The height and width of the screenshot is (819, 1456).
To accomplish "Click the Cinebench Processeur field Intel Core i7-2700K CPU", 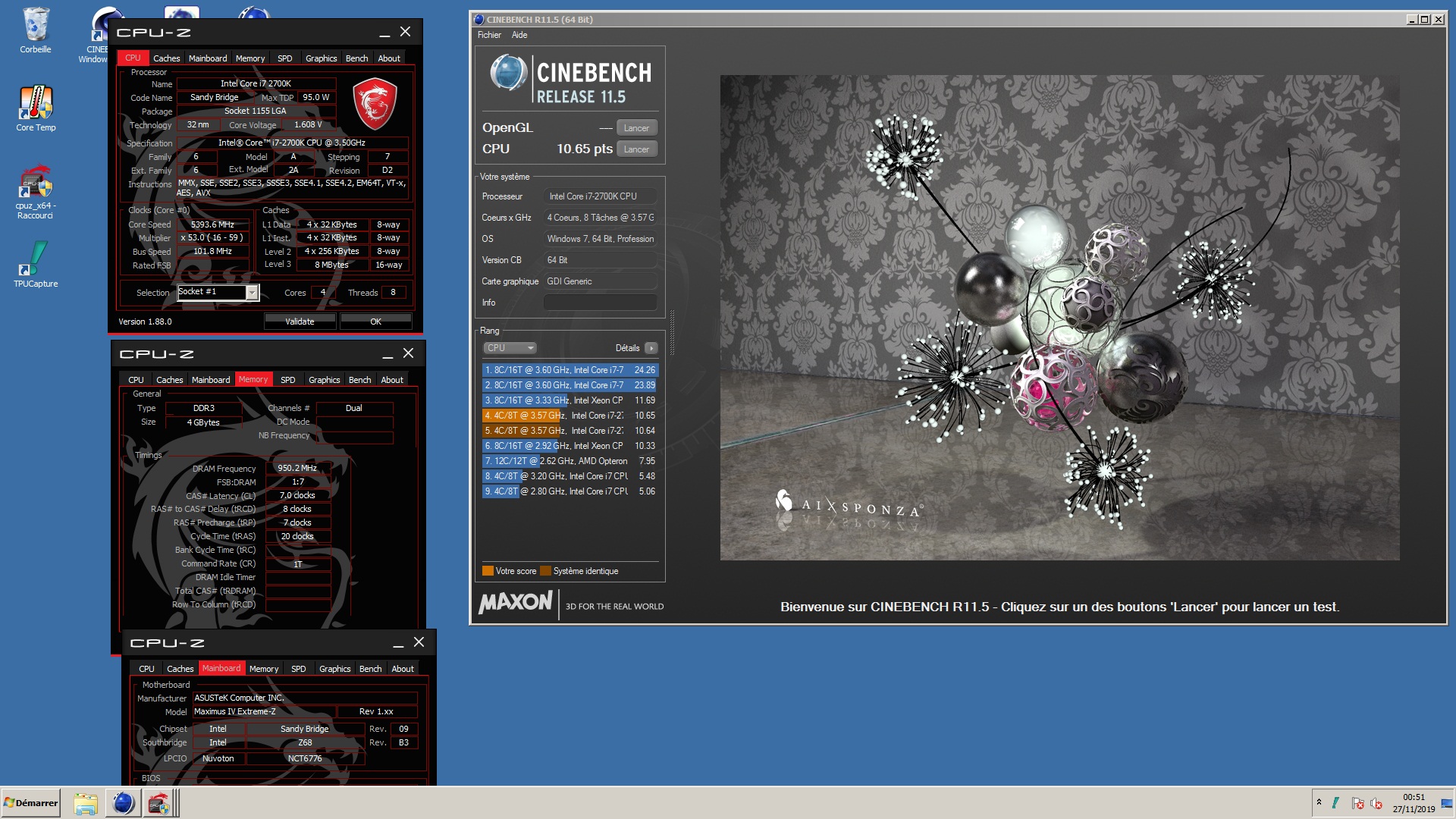I will coord(600,196).
